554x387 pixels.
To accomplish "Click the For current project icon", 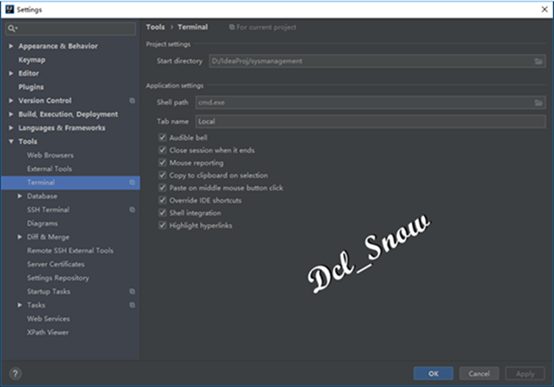I will pyautogui.click(x=232, y=27).
